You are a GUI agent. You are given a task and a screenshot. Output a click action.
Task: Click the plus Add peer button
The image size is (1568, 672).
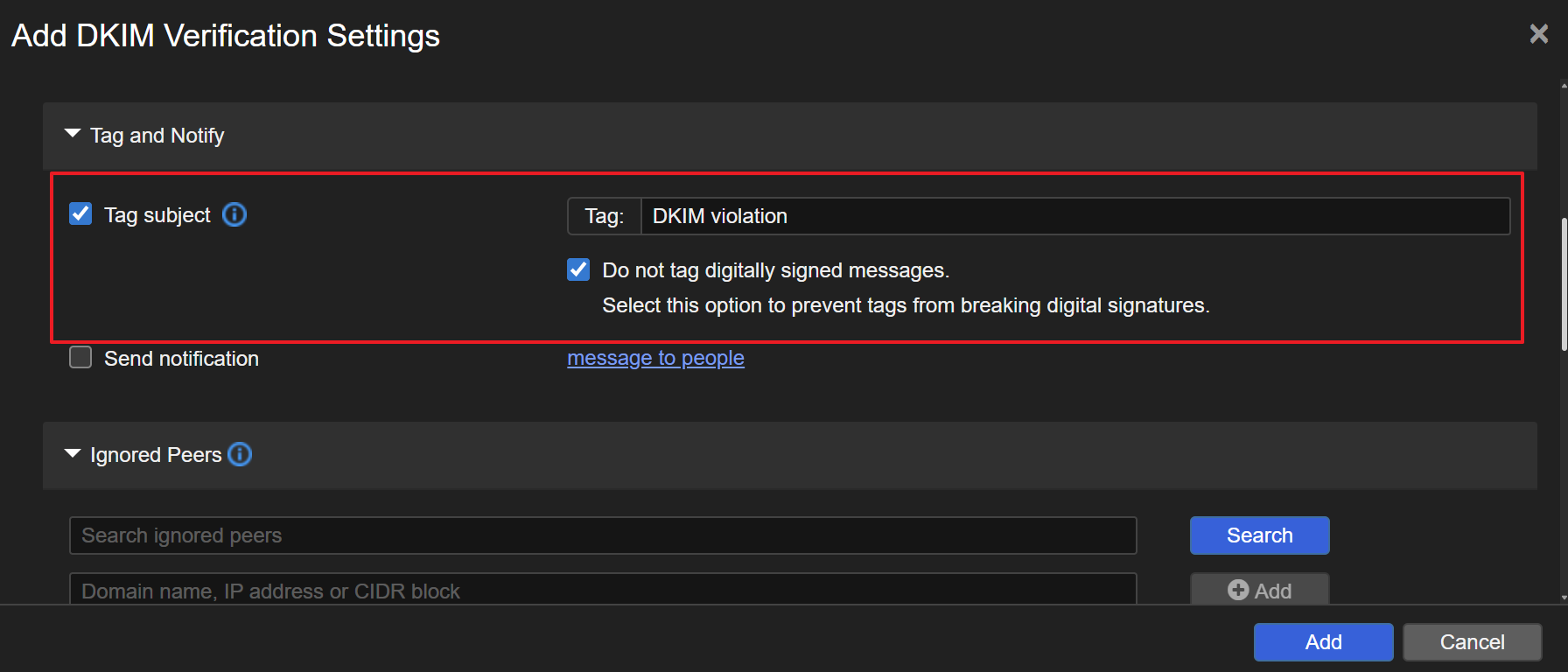pyautogui.click(x=1258, y=590)
